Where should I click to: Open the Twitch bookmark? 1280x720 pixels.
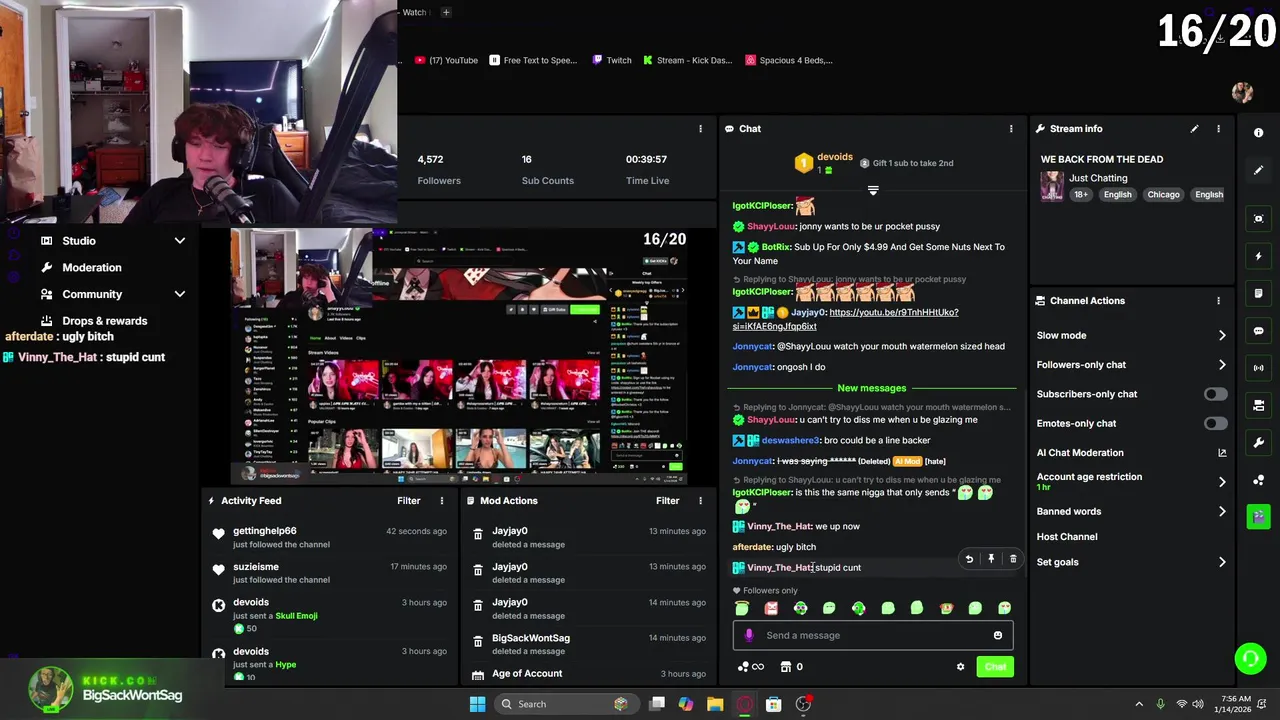pyautogui.click(x=611, y=60)
